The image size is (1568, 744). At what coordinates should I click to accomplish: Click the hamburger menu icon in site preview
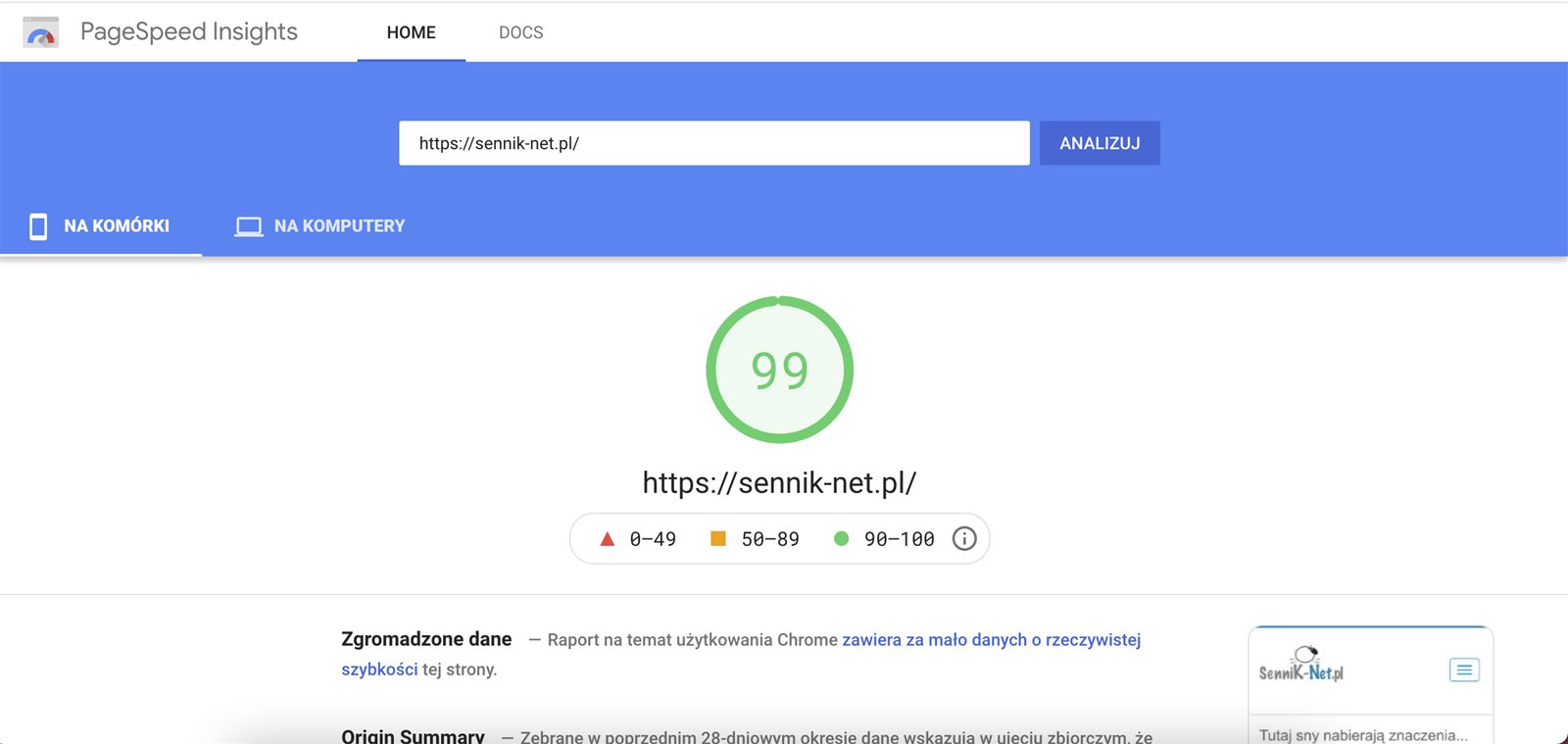[1464, 670]
